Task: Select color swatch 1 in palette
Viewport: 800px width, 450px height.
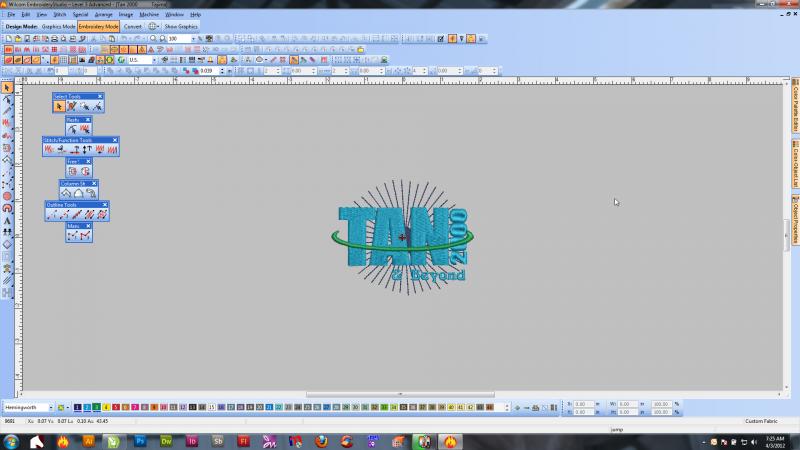Action: [78, 407]
